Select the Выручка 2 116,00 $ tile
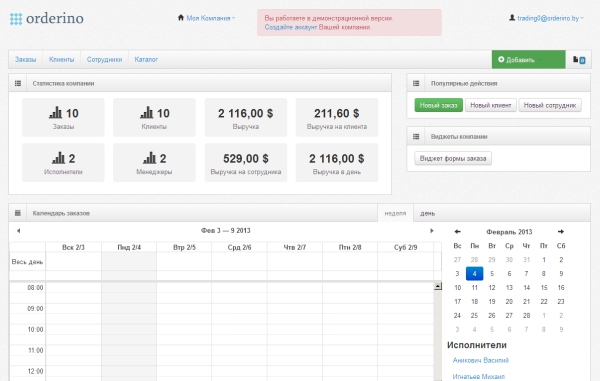Image resolution: width=600 pixels, height=381 pixels. click(246, 117)
